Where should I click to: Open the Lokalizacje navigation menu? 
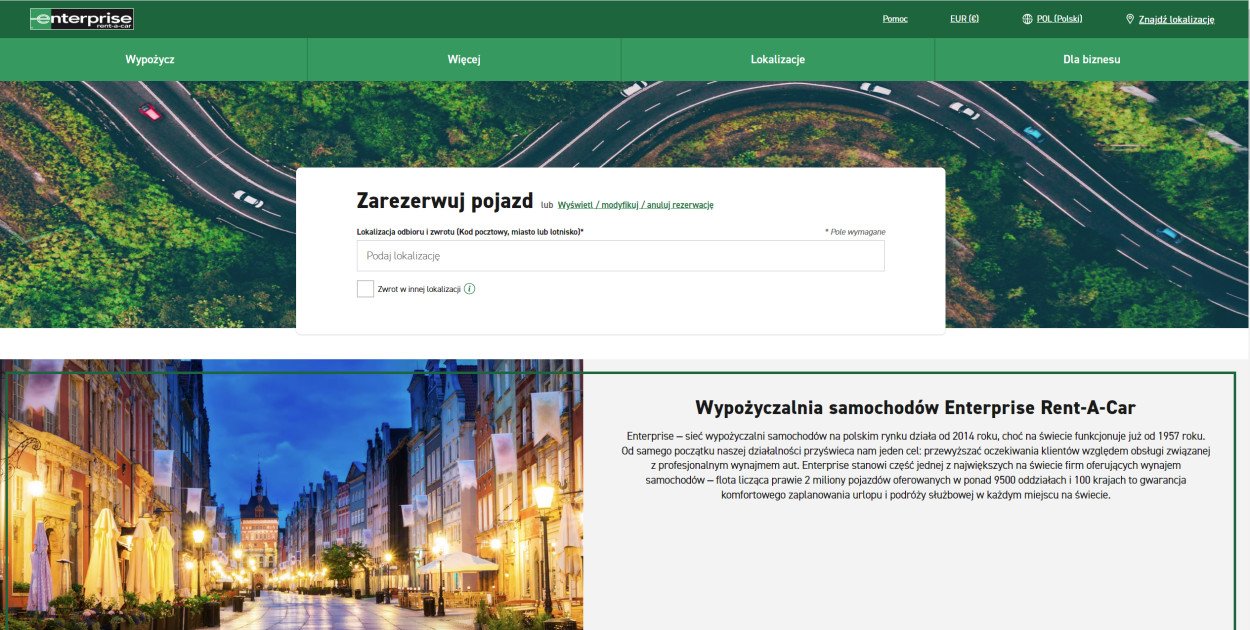point(778,59)
